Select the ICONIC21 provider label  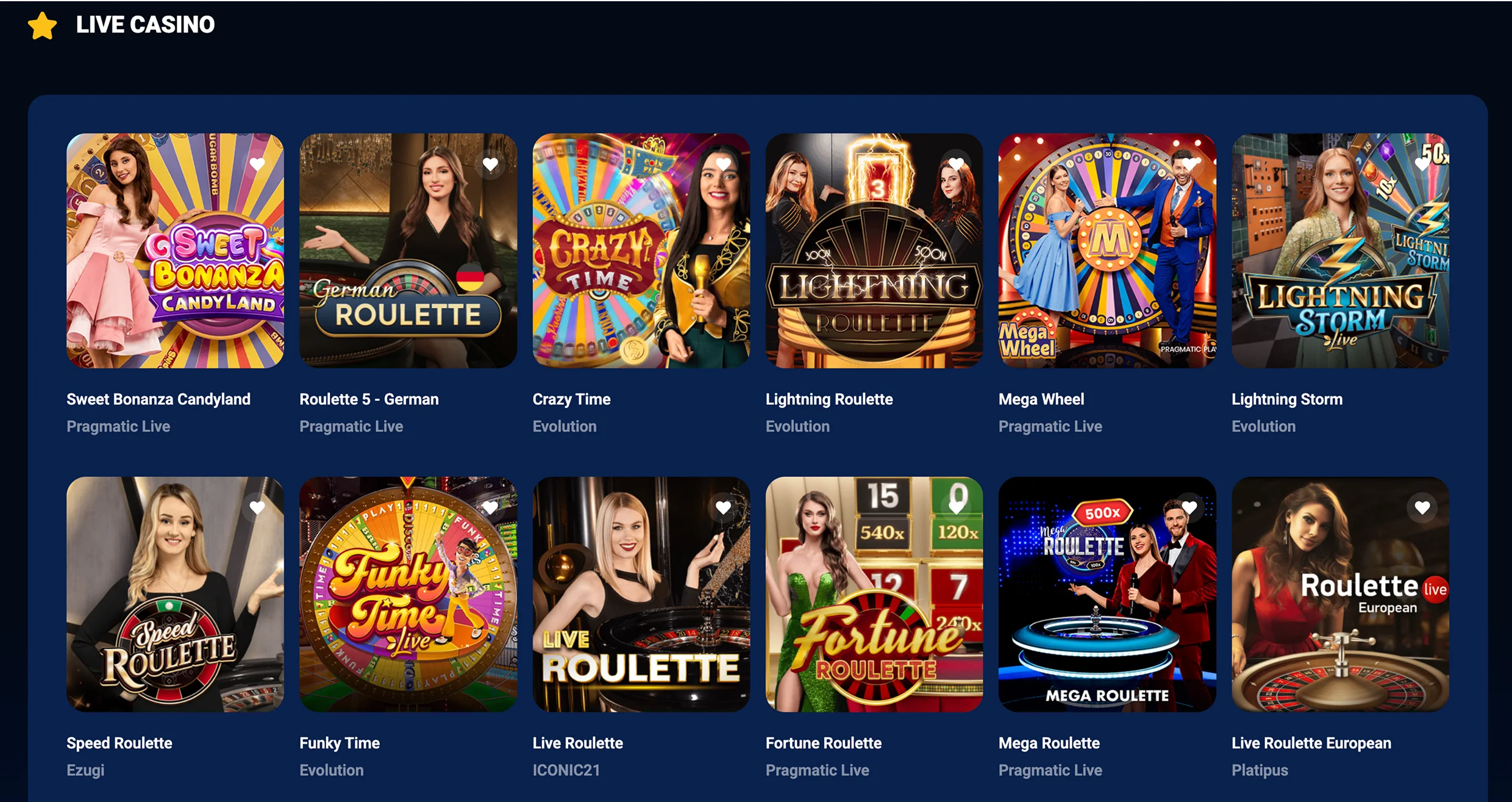coord(566,770)
